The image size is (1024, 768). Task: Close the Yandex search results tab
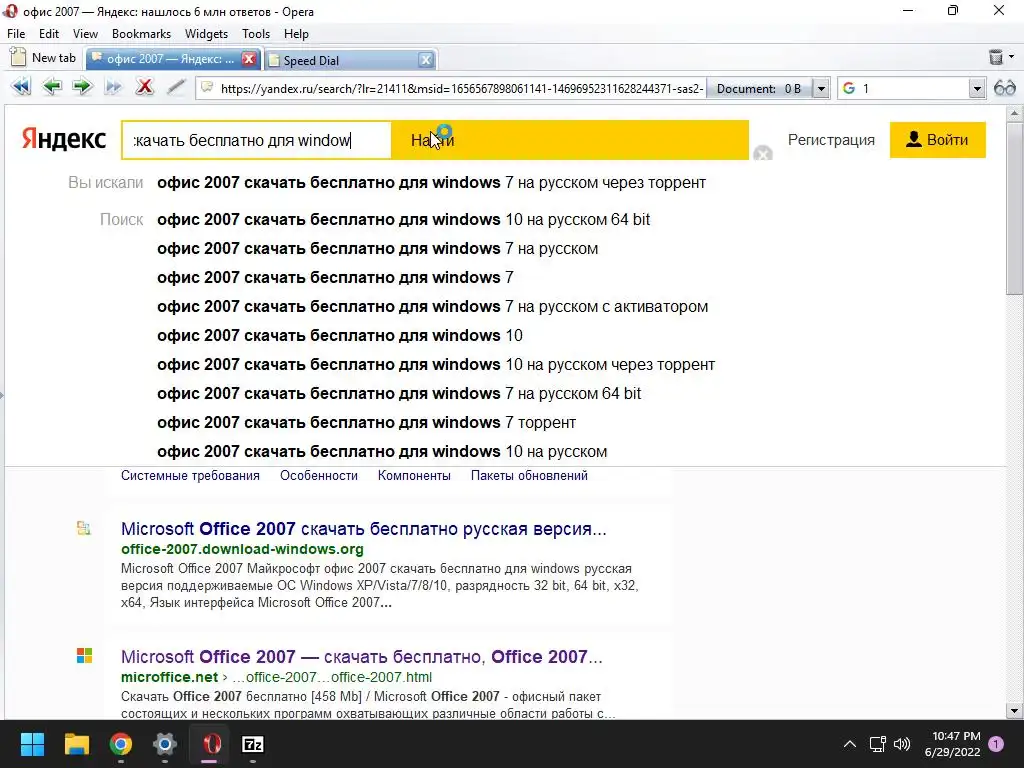pos(249,59)
